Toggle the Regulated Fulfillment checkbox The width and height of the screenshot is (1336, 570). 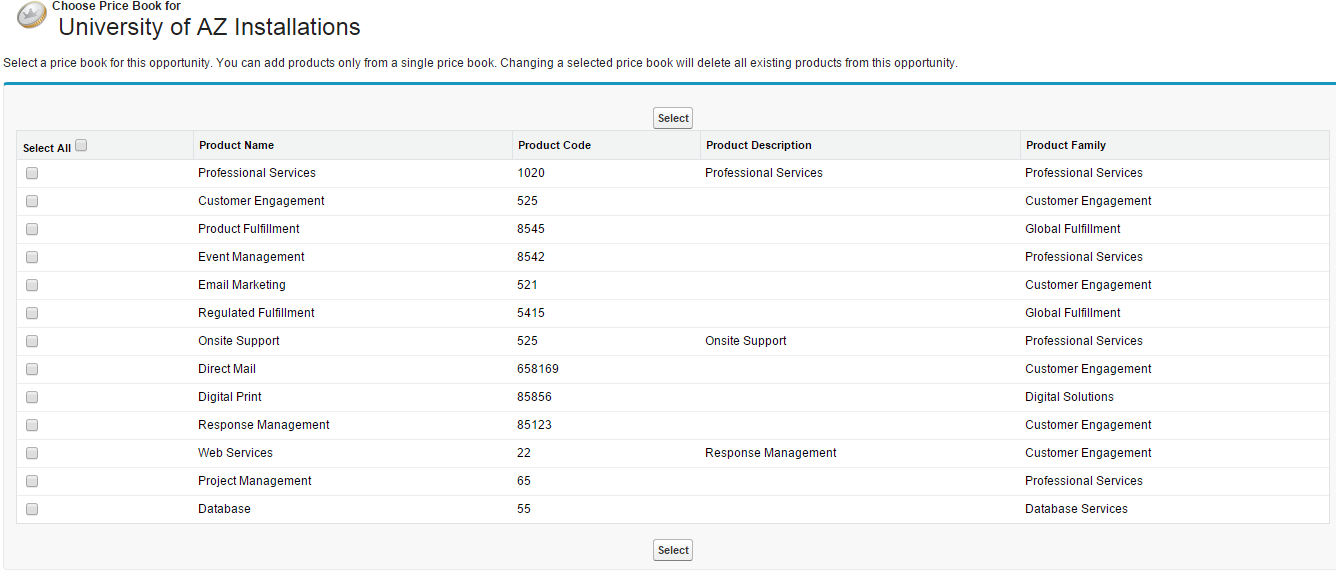pos(32,313)
